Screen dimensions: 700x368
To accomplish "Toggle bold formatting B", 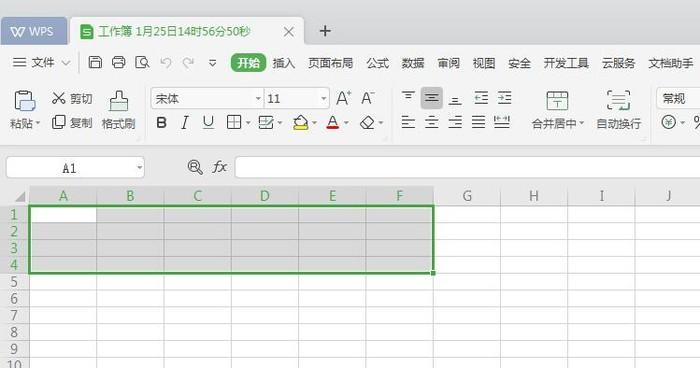I will [x=162, y=122].
